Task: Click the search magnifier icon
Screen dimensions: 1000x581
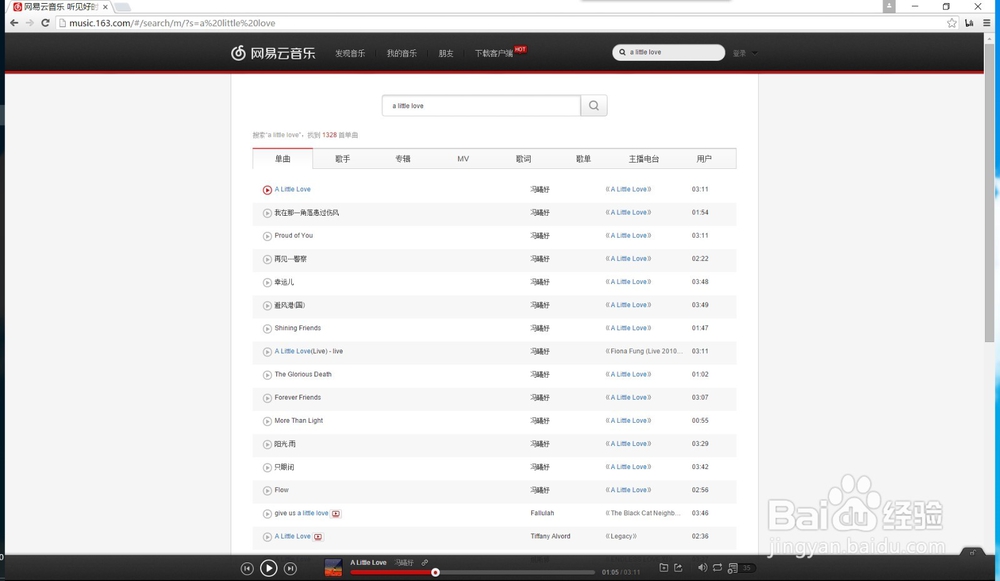Action: point(594,105)
